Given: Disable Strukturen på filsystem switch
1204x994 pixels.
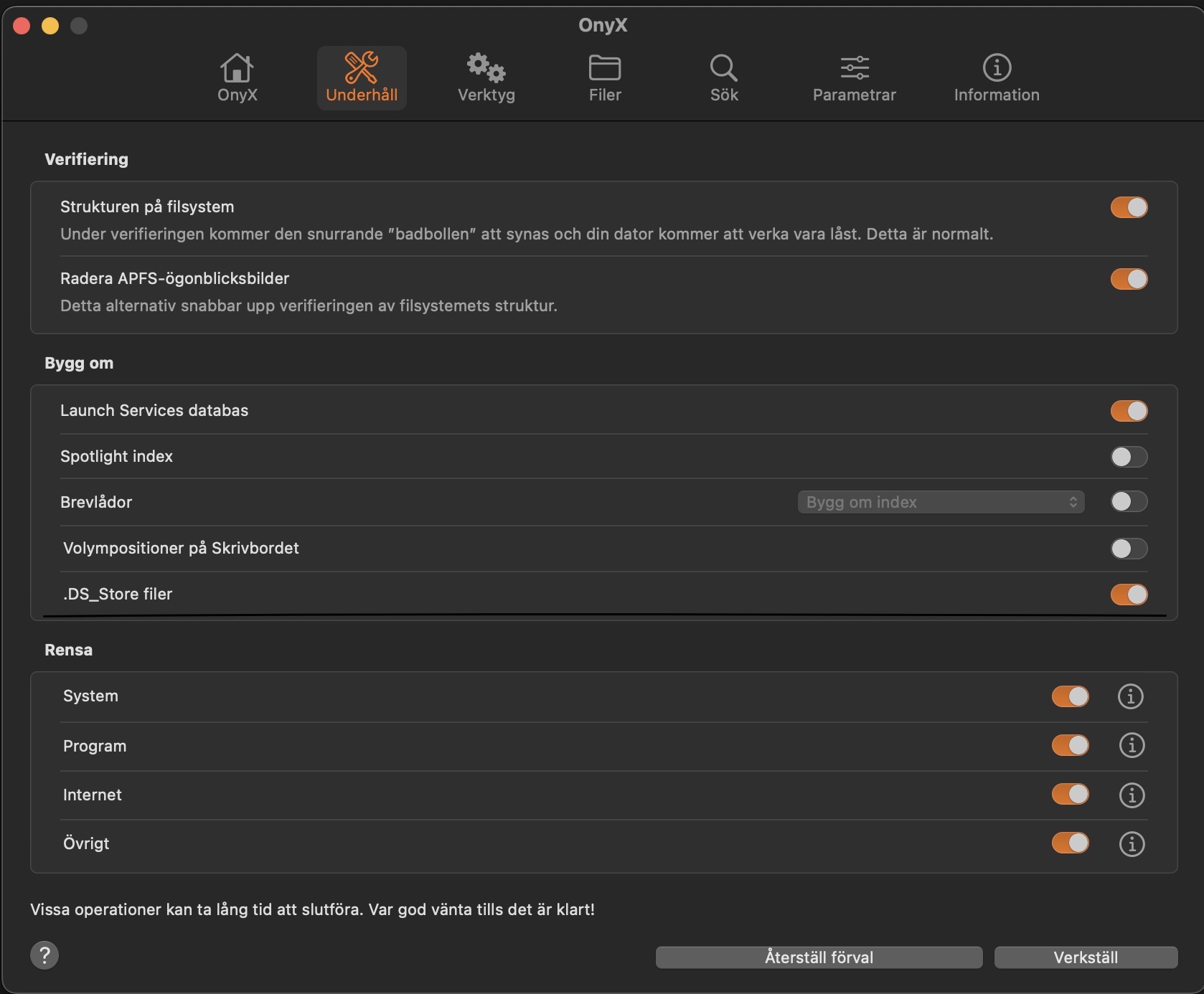Looking at the screenshot, I should (1129, 207).
